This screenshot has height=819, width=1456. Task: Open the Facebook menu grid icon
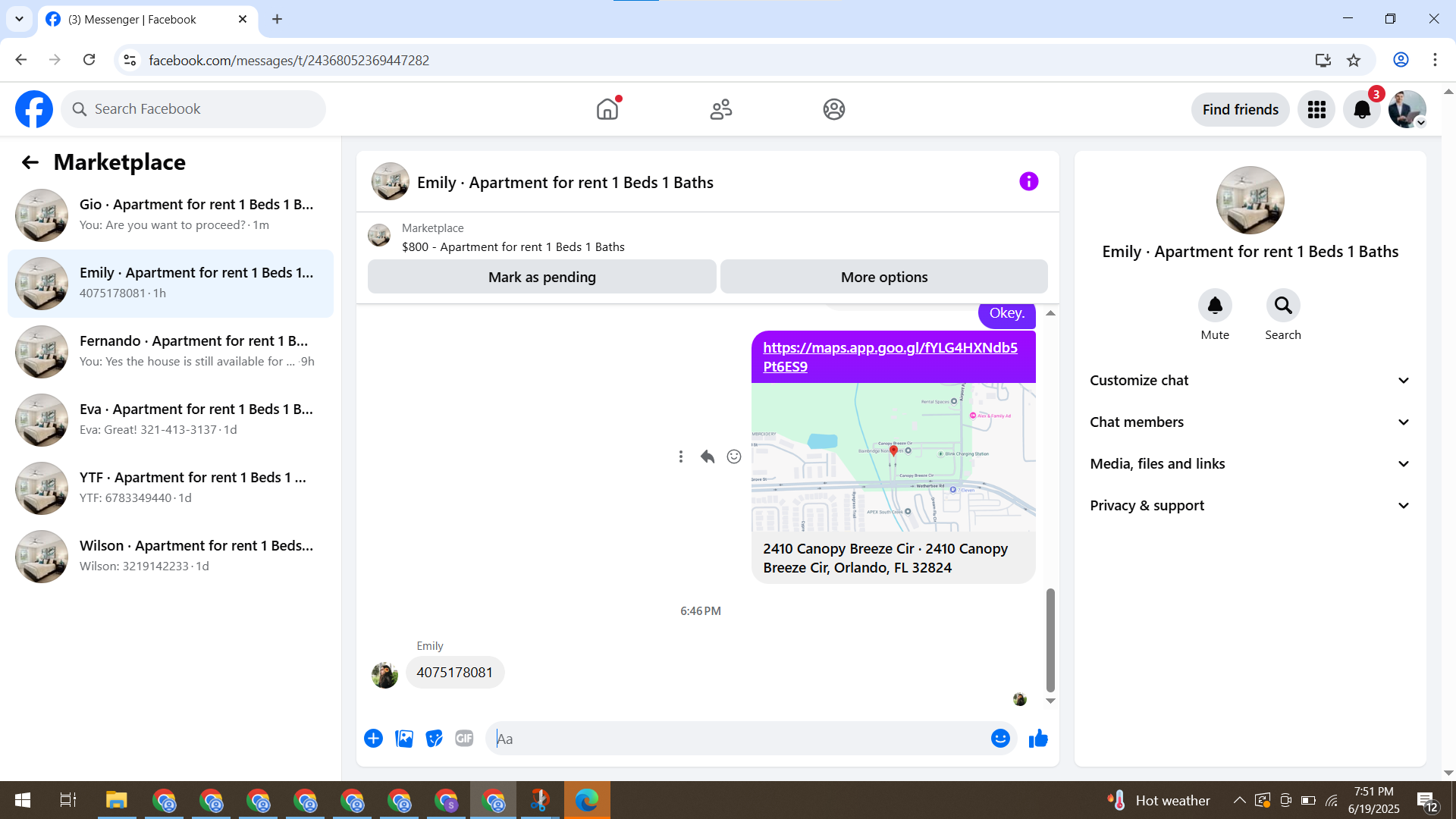tap(1316, 110)
